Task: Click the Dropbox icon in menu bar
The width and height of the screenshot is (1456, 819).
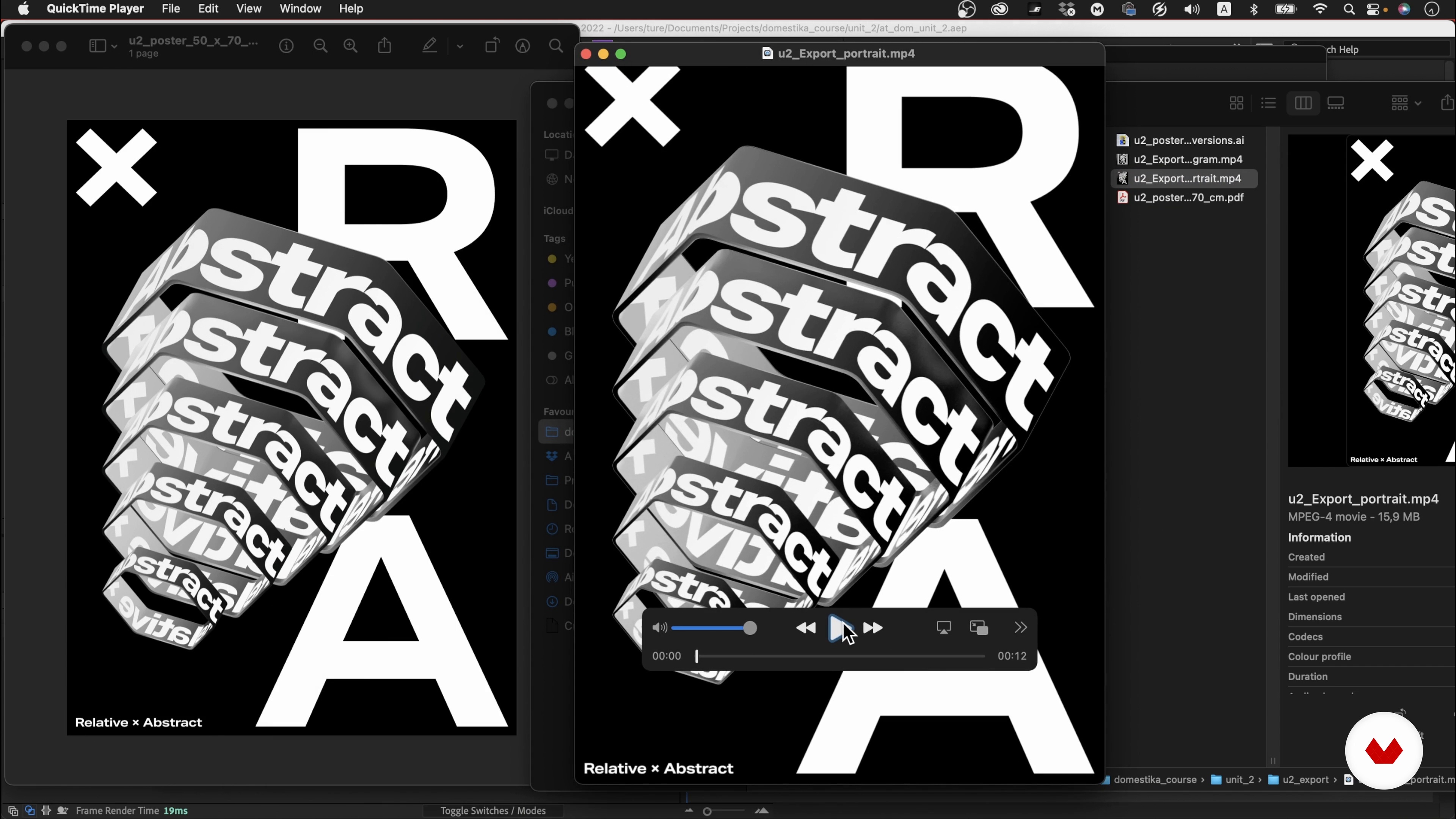Action: [x=1067, y=9]
